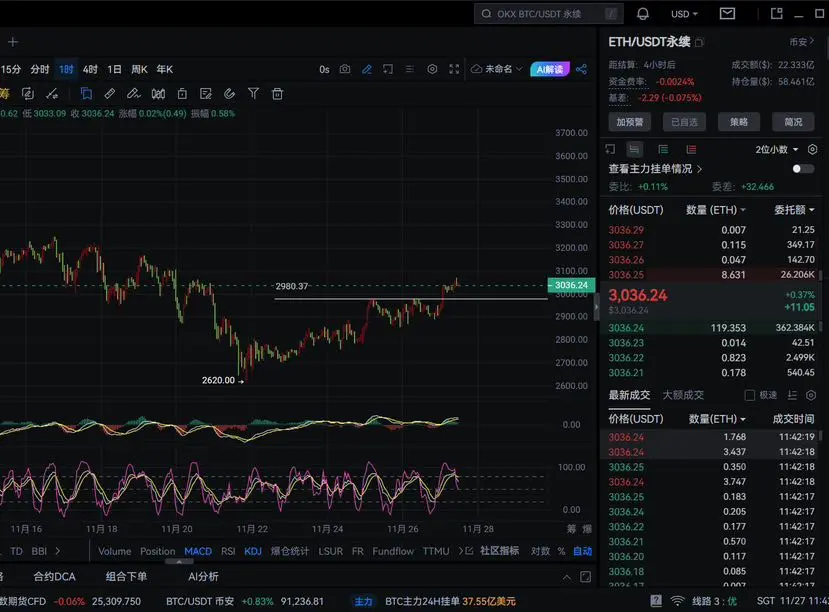This screenshot has height=612, width=829.
Task: Open the 2位小数 precision dropdown
Action: click(x=777, y=150)
